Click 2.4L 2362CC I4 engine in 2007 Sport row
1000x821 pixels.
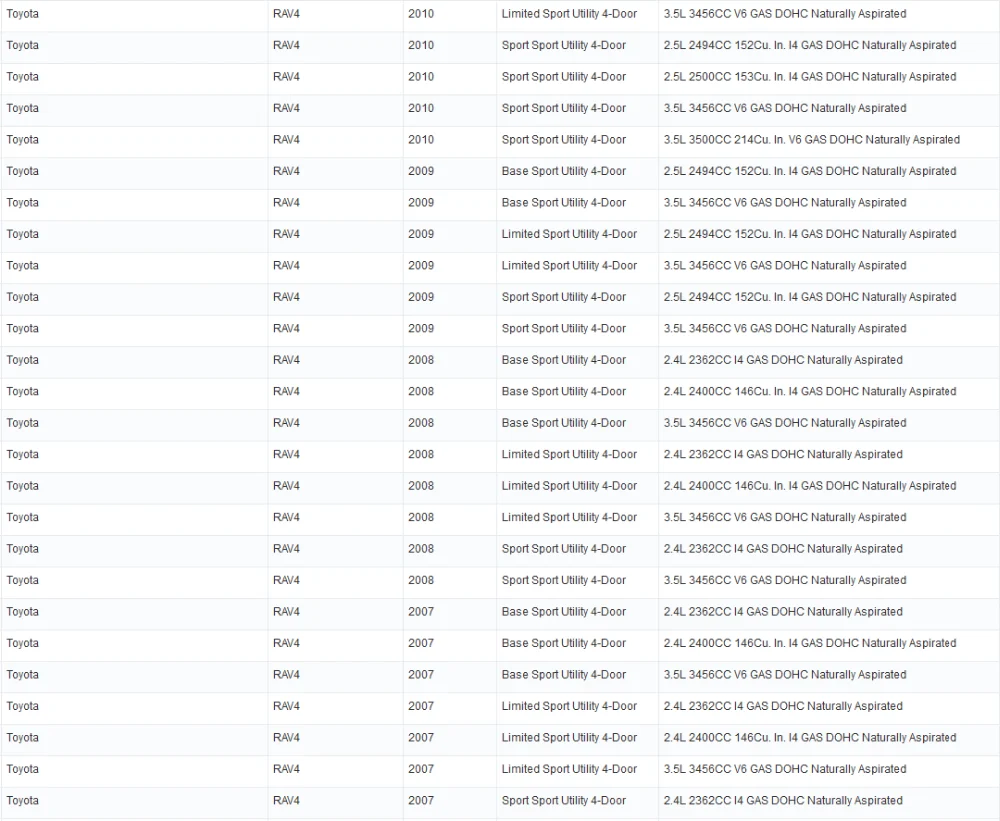[783, 801]
